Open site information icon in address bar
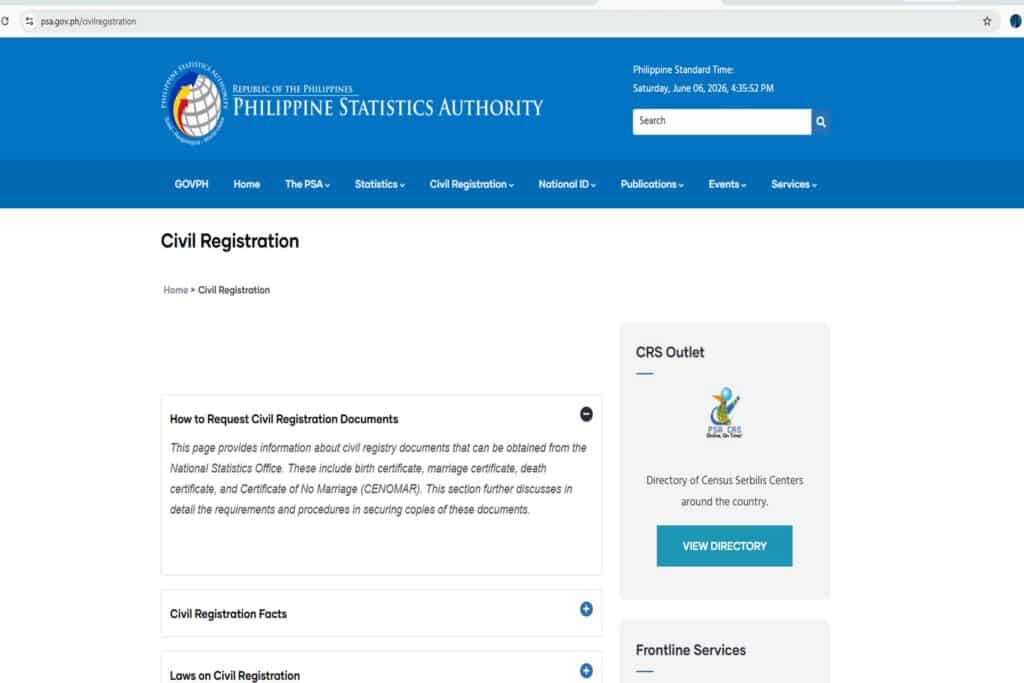Image resolution: width=1024 pixels, height=683 pixels. (29, 21)
